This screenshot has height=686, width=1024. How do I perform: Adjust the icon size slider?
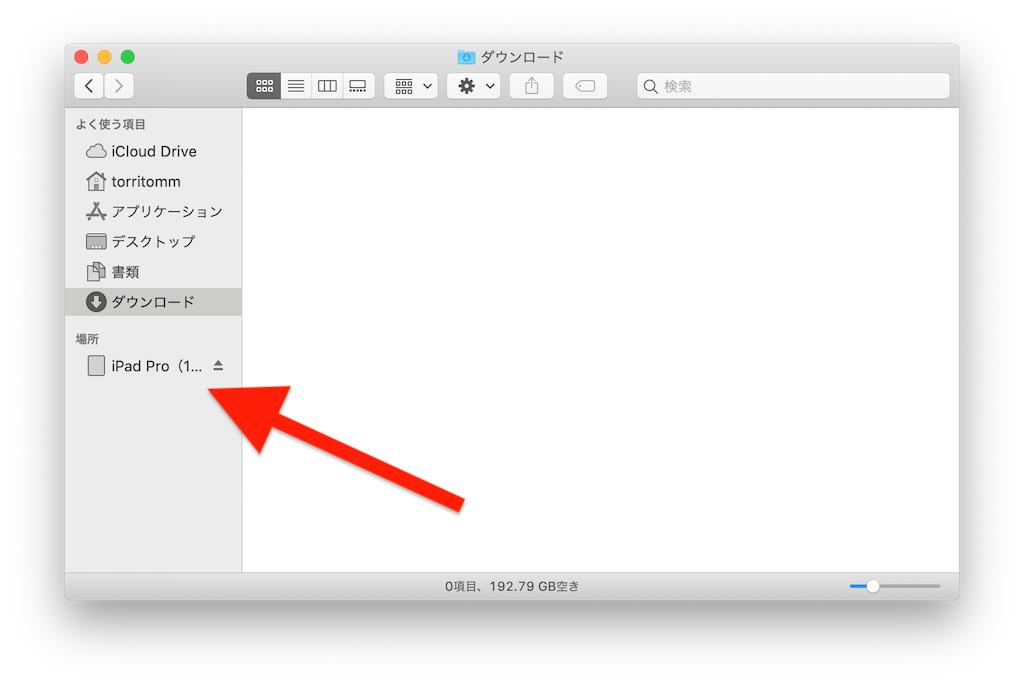tap(873, 586)
